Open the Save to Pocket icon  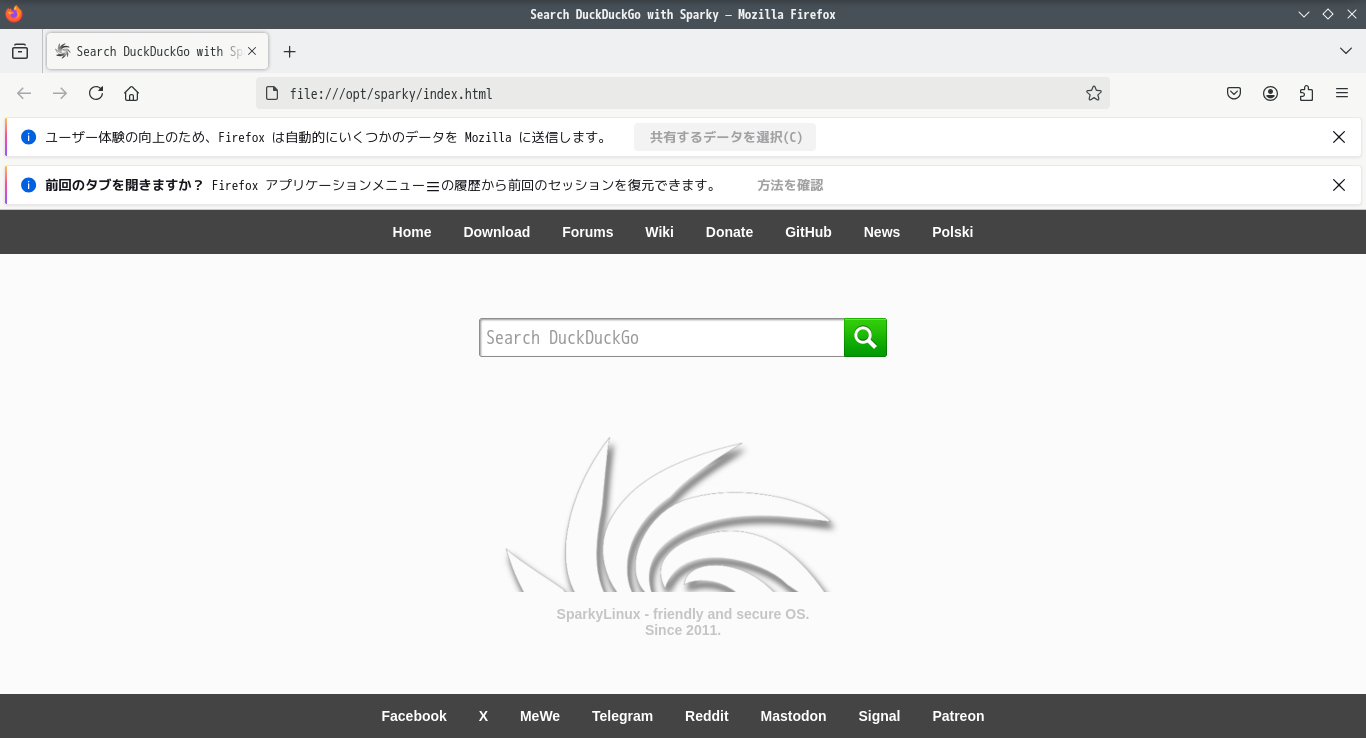(x=1234, y=93)
